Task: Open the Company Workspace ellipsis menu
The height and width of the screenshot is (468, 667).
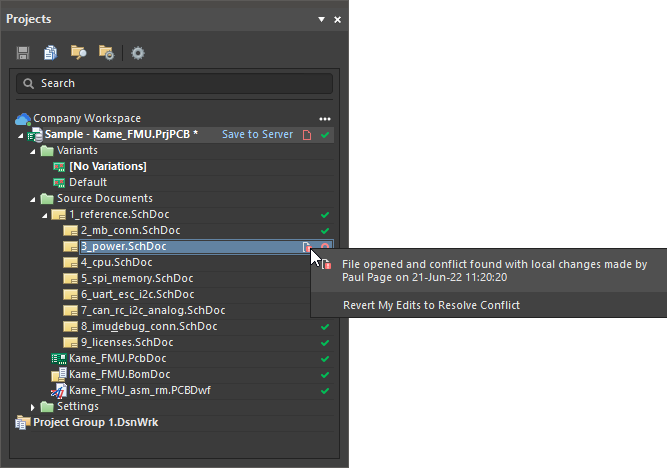Action: [x=325, y=118]
